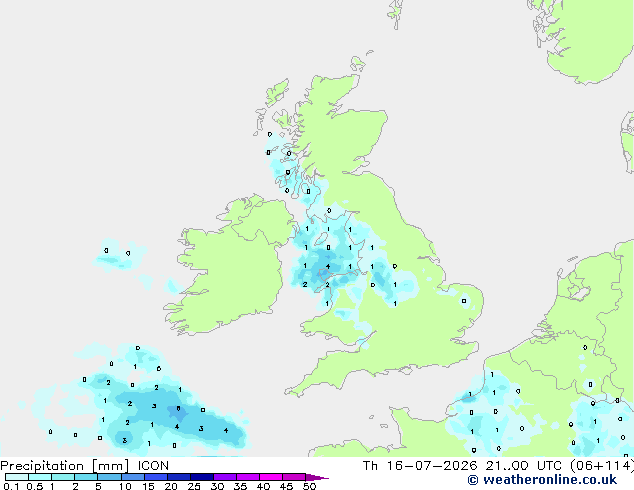Click the 45–50 mm magenta legend swatch
The width and height of the screenshot is (634, 490).
[294, 477]
